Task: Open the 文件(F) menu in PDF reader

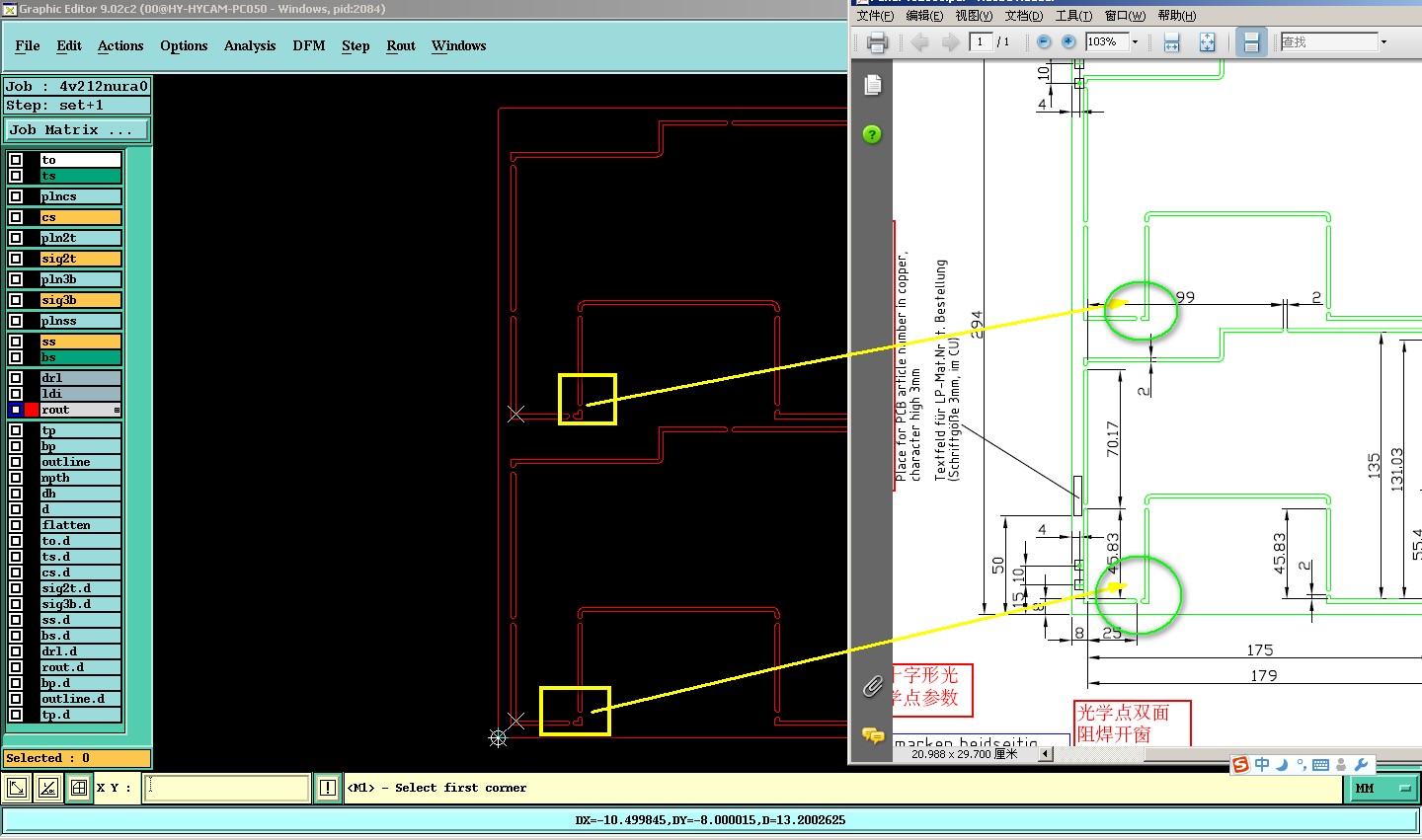Action: [x=875, y=16]
